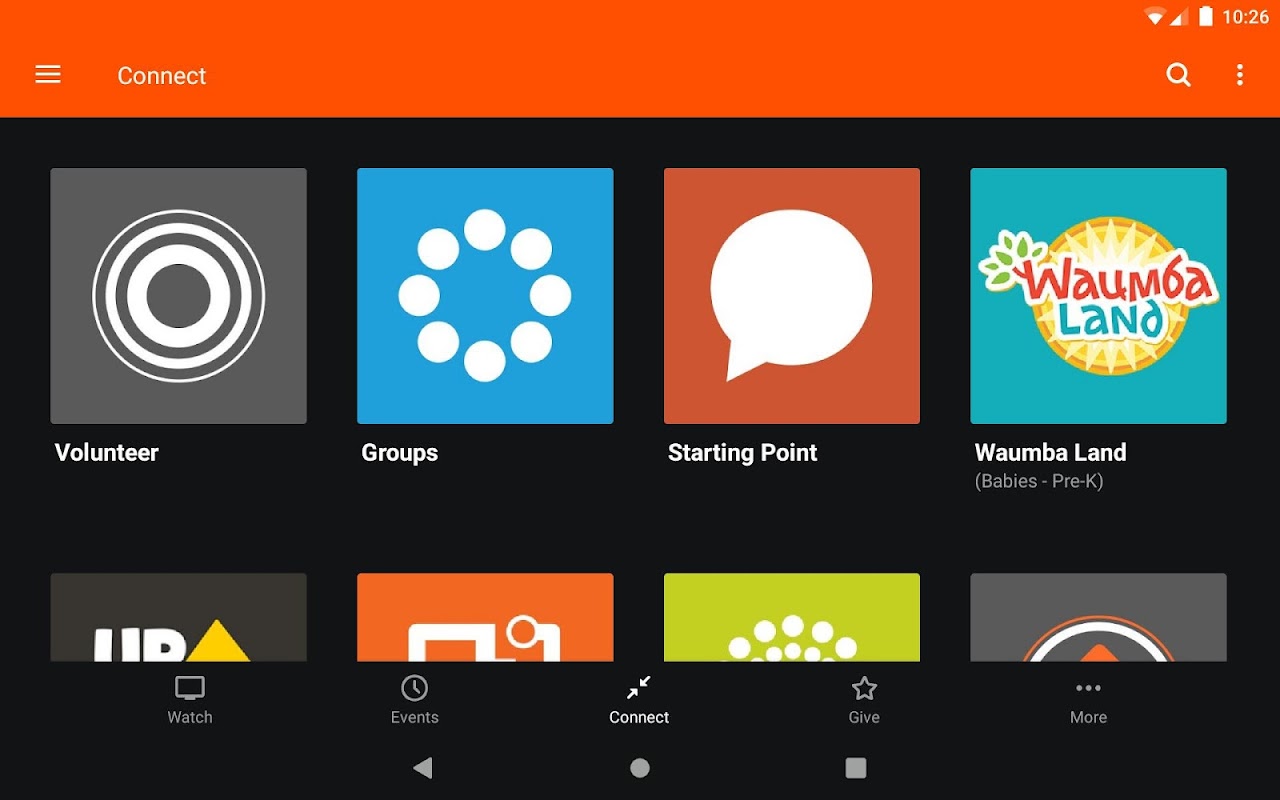
Task: Click the Volunteer label
Action: (x=107, y=453)
